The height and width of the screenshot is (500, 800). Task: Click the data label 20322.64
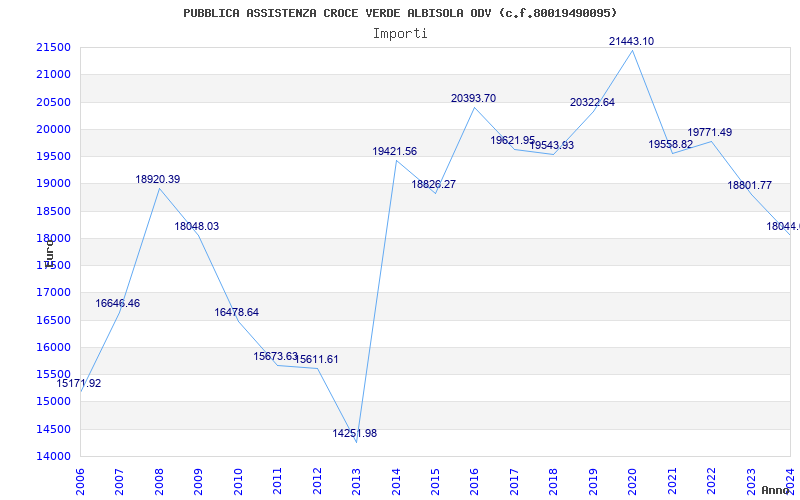592,102
